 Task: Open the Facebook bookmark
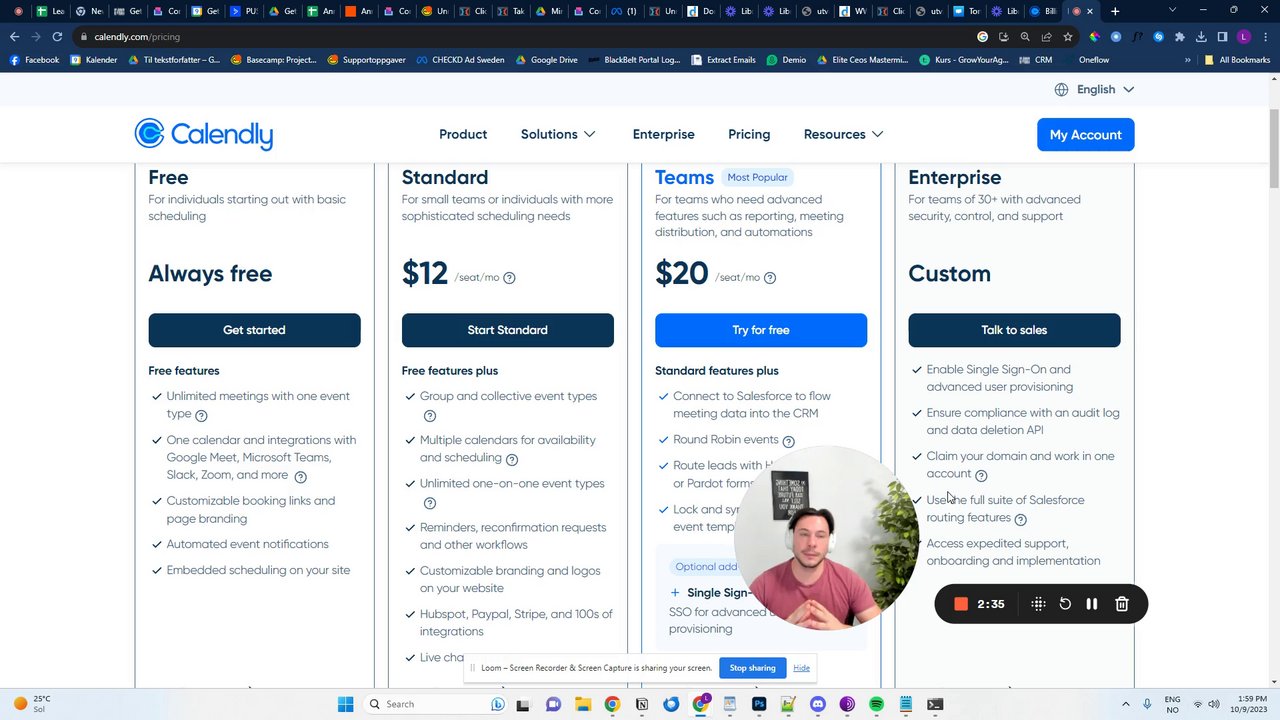[x=34, y=60]
